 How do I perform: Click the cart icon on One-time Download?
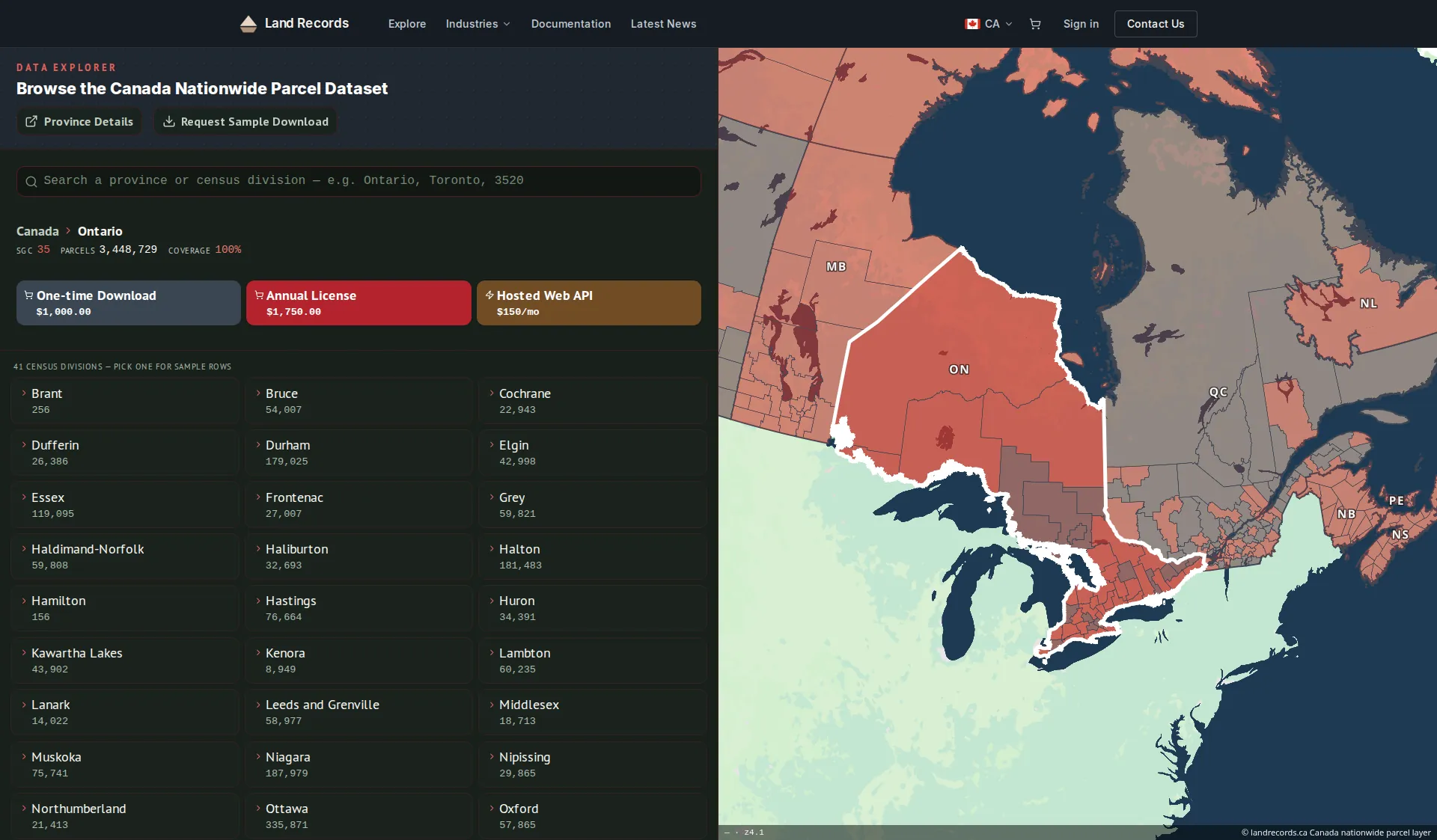[28, 295]
